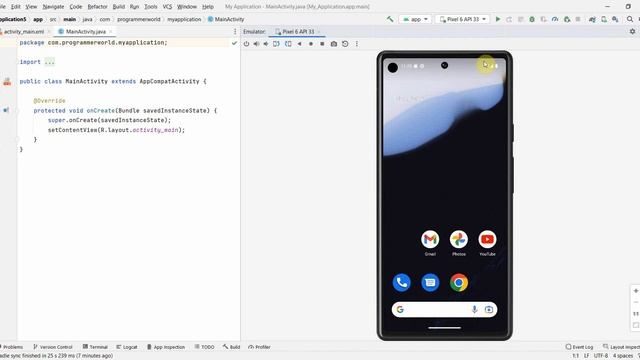
Task: Click the green inspection checkmark in editor
Action: tap(234, 43)
